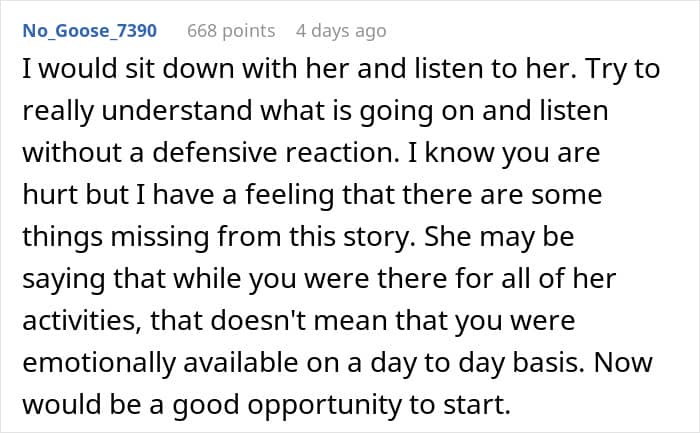Viewport: 700px width, 433px height.
Task: Click the 4 days ago timestamp
Action: point(341,31)
